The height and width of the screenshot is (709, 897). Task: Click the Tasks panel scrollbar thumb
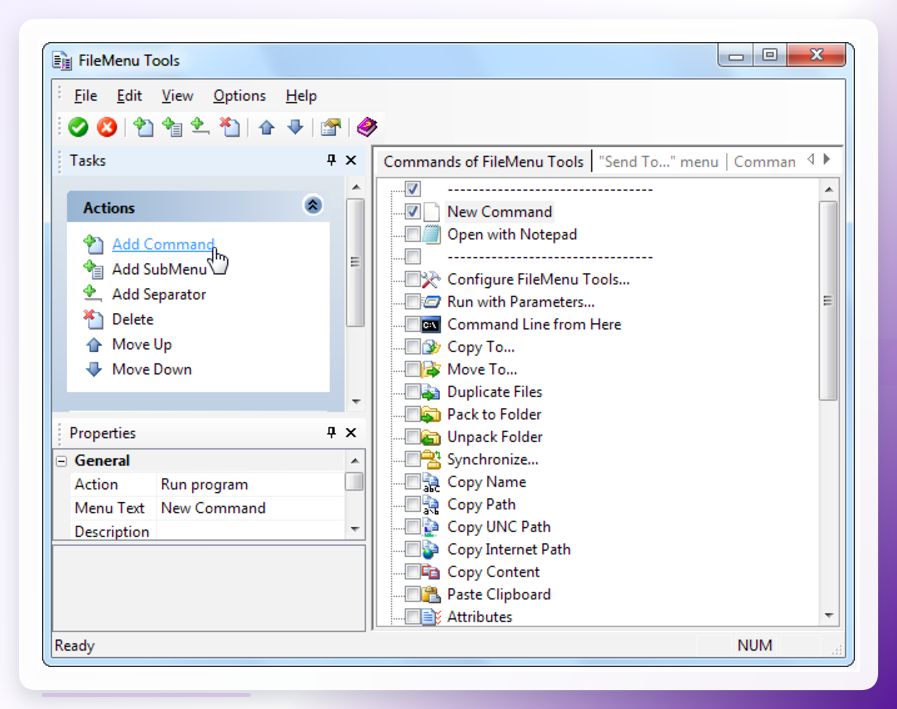(x=355, y=262)
